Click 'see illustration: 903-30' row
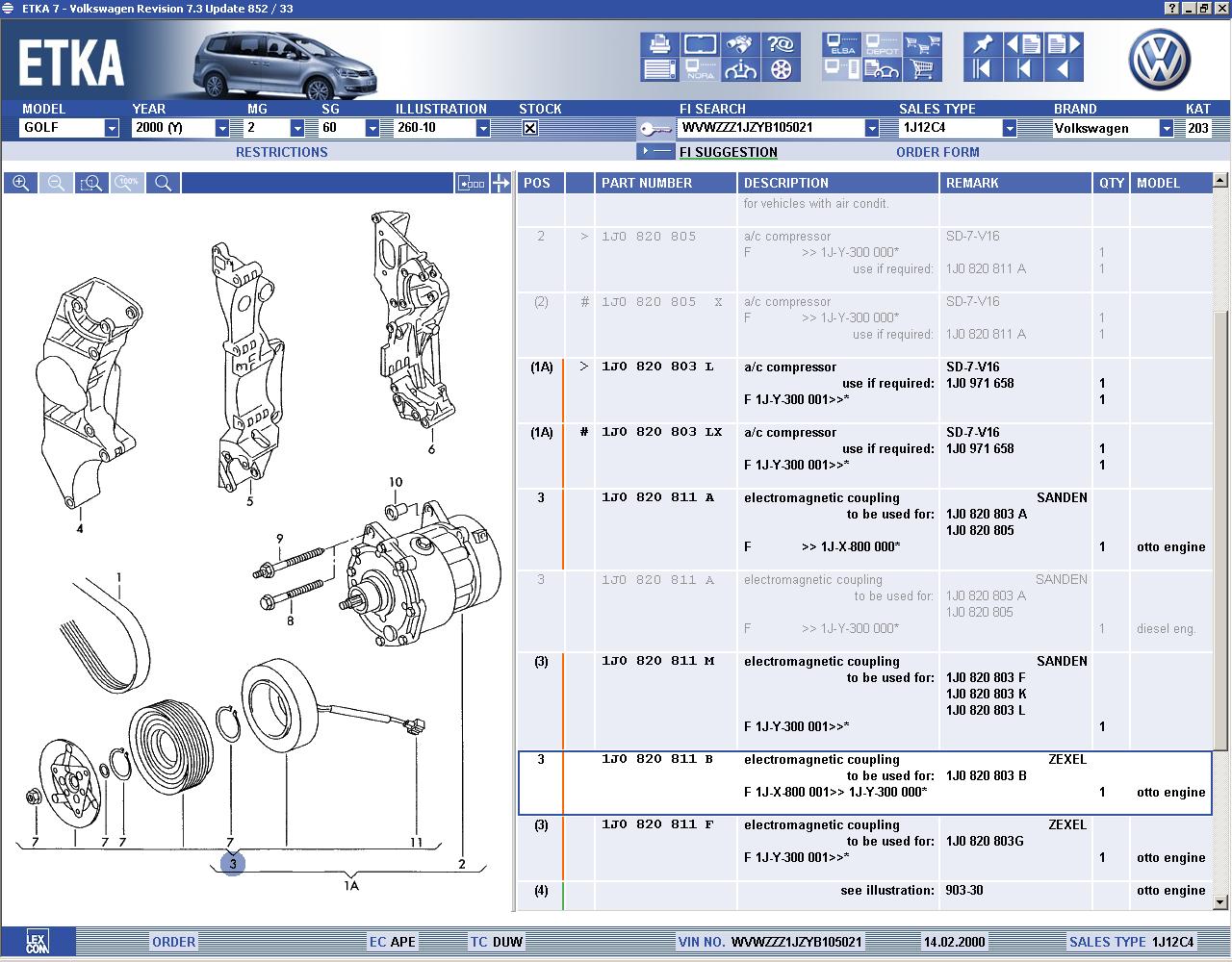 (864, 896)
